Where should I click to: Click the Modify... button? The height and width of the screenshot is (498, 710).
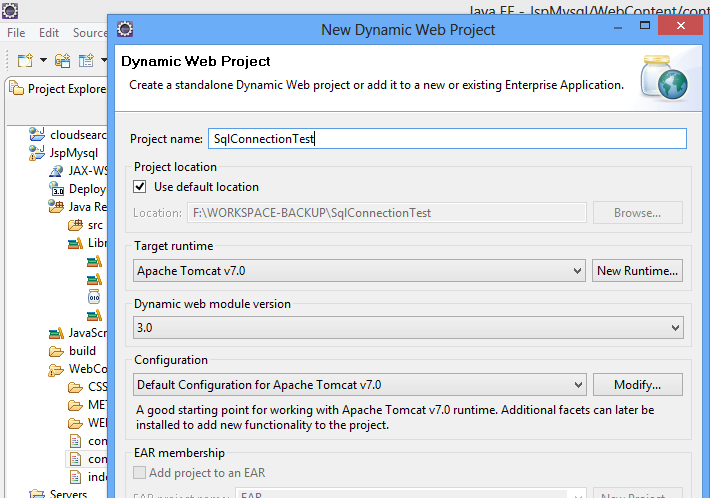pyautogui.click(x=638, y=385)
